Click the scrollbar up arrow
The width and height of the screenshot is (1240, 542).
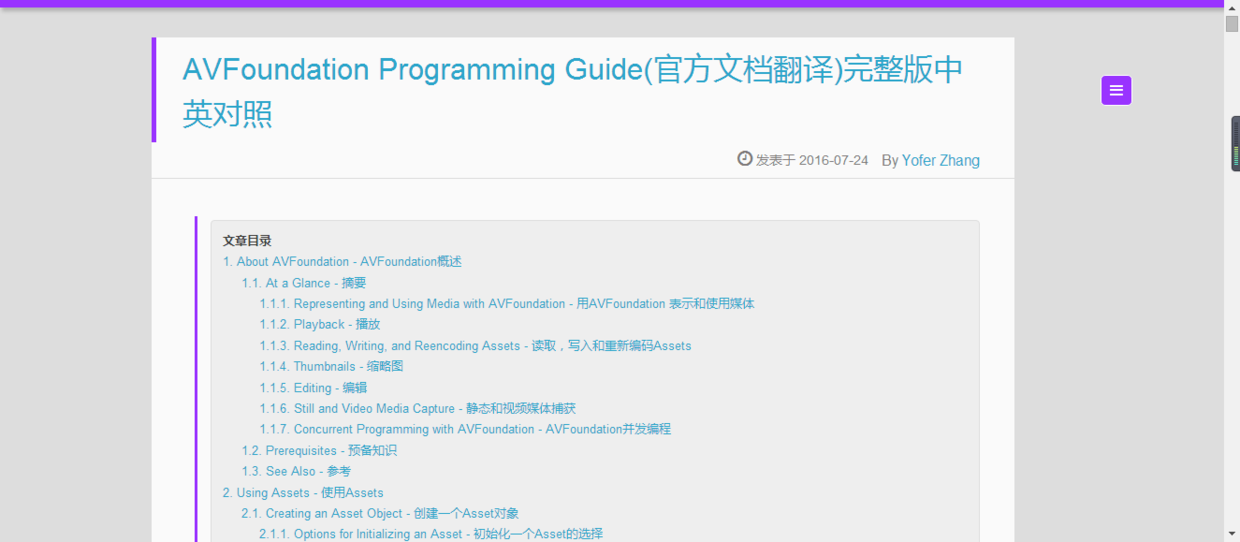[x=1232, y=8]
